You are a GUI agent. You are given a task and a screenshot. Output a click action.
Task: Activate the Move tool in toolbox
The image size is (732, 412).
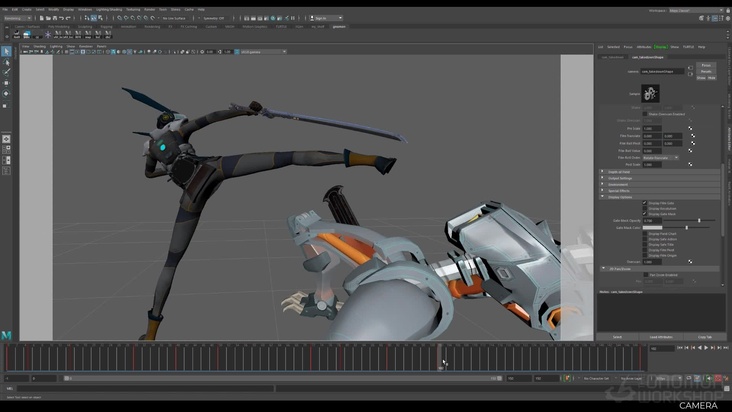click(6, 82)
